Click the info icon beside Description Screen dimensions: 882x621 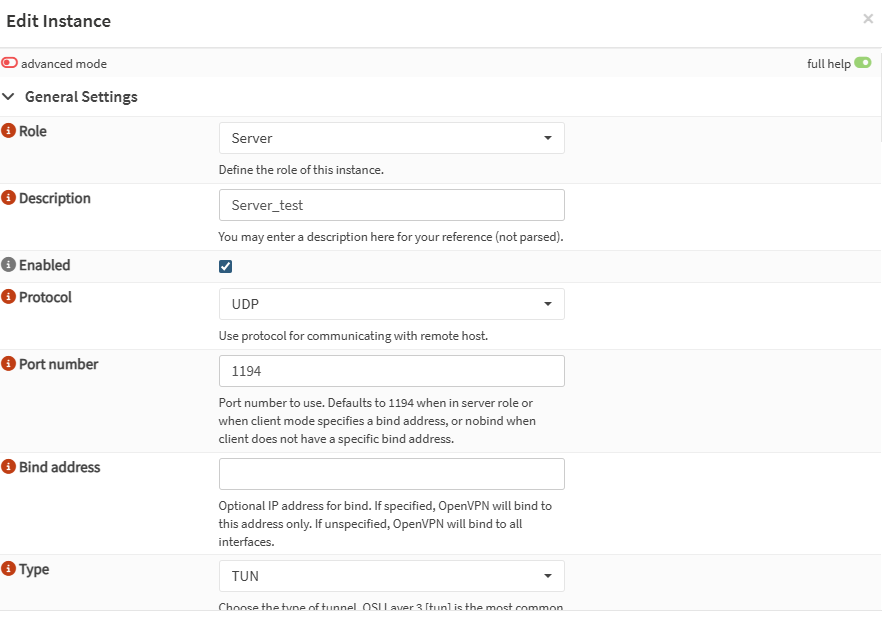9,198
